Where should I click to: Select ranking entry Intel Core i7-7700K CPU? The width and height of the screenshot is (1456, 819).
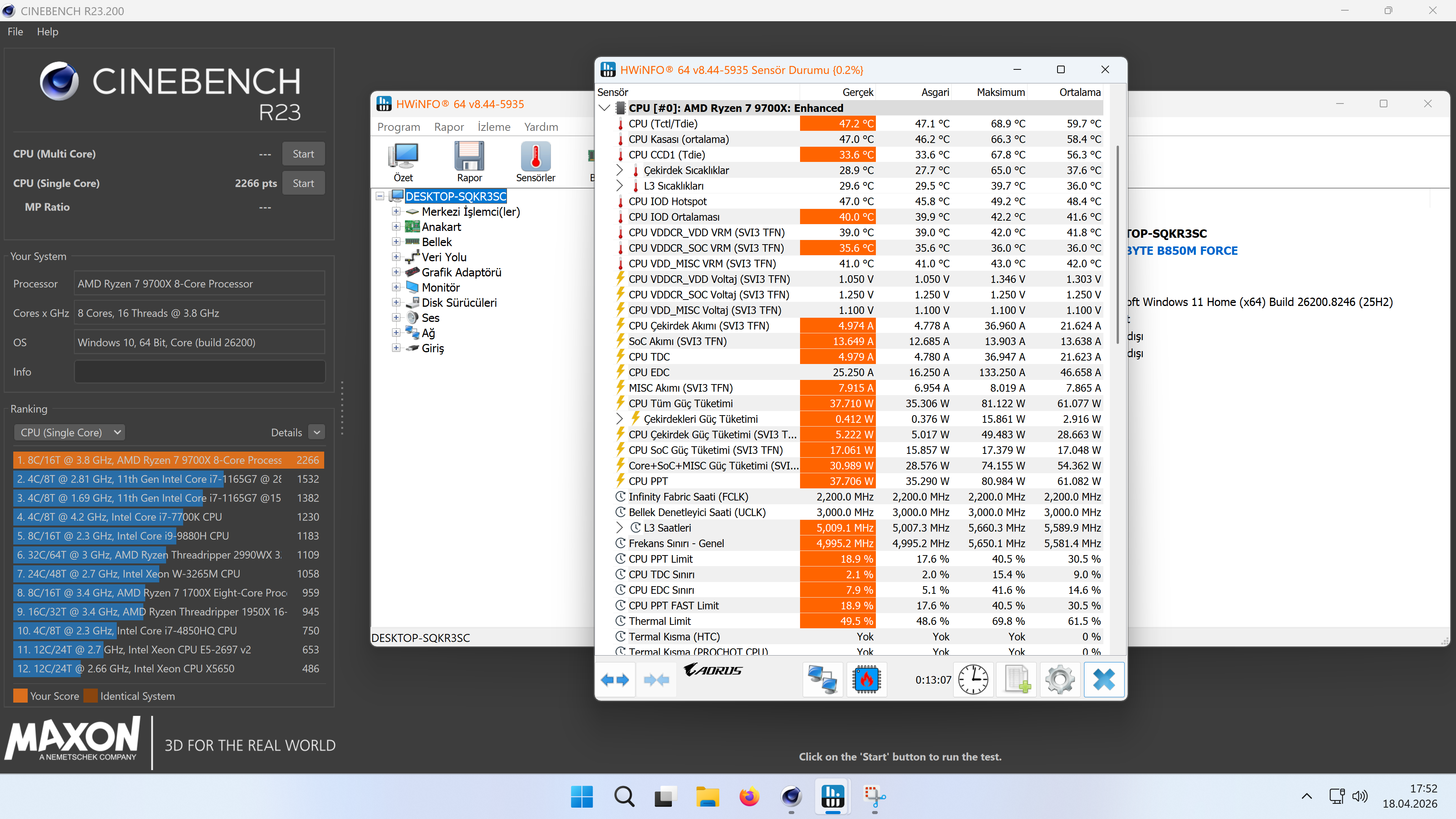tap(168, 516)
